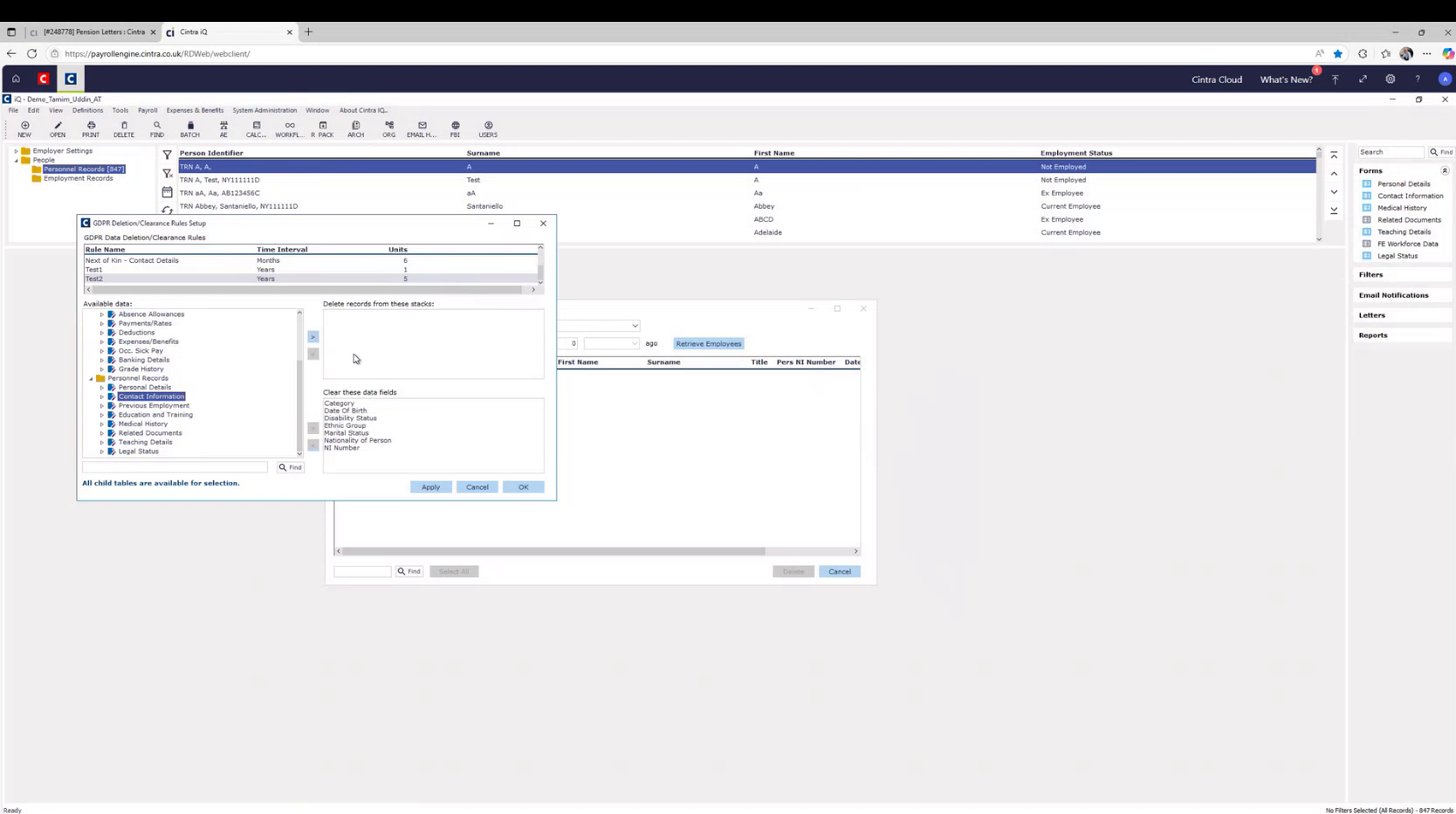Click the FBI toolbar icon

pos(454,129)
